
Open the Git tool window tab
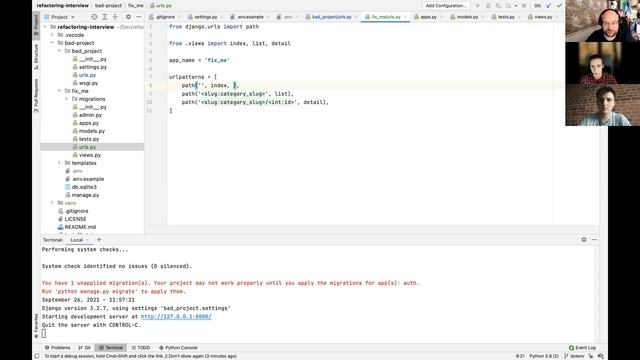pos(84,348)
